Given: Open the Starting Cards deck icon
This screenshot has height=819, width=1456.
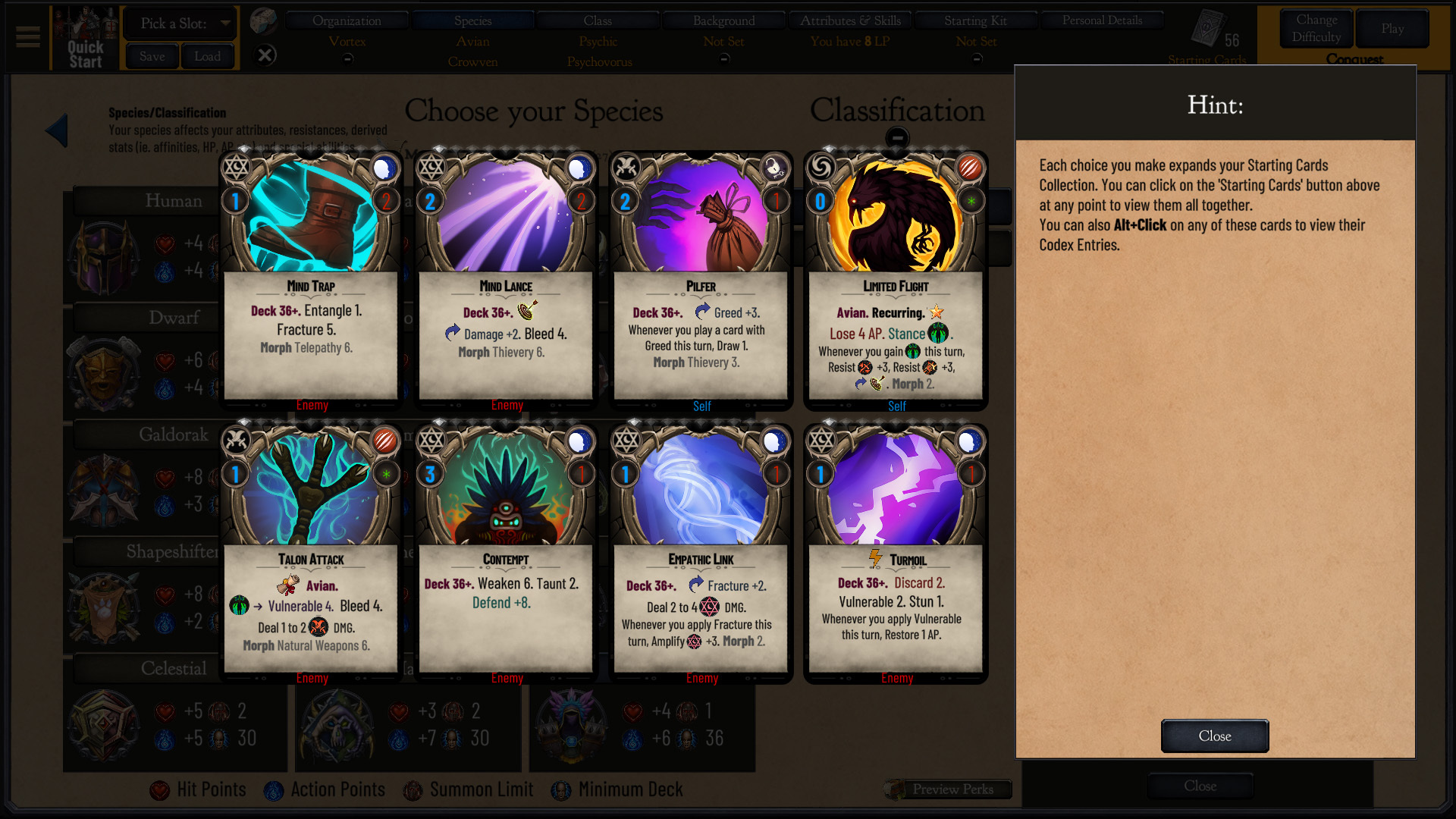Looking at the screenshot, I should coord(1207,30).
